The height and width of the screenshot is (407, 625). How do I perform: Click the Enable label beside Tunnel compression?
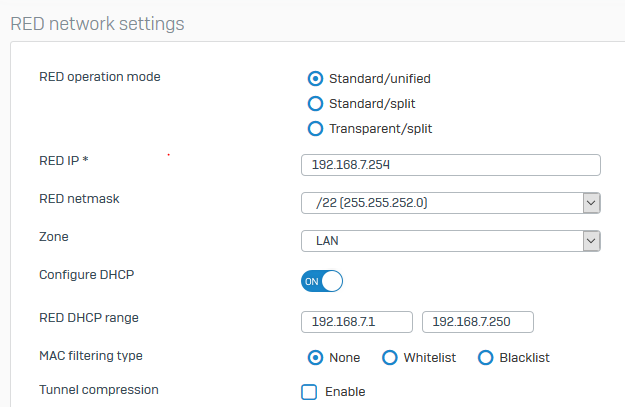(x=345, y=392)
